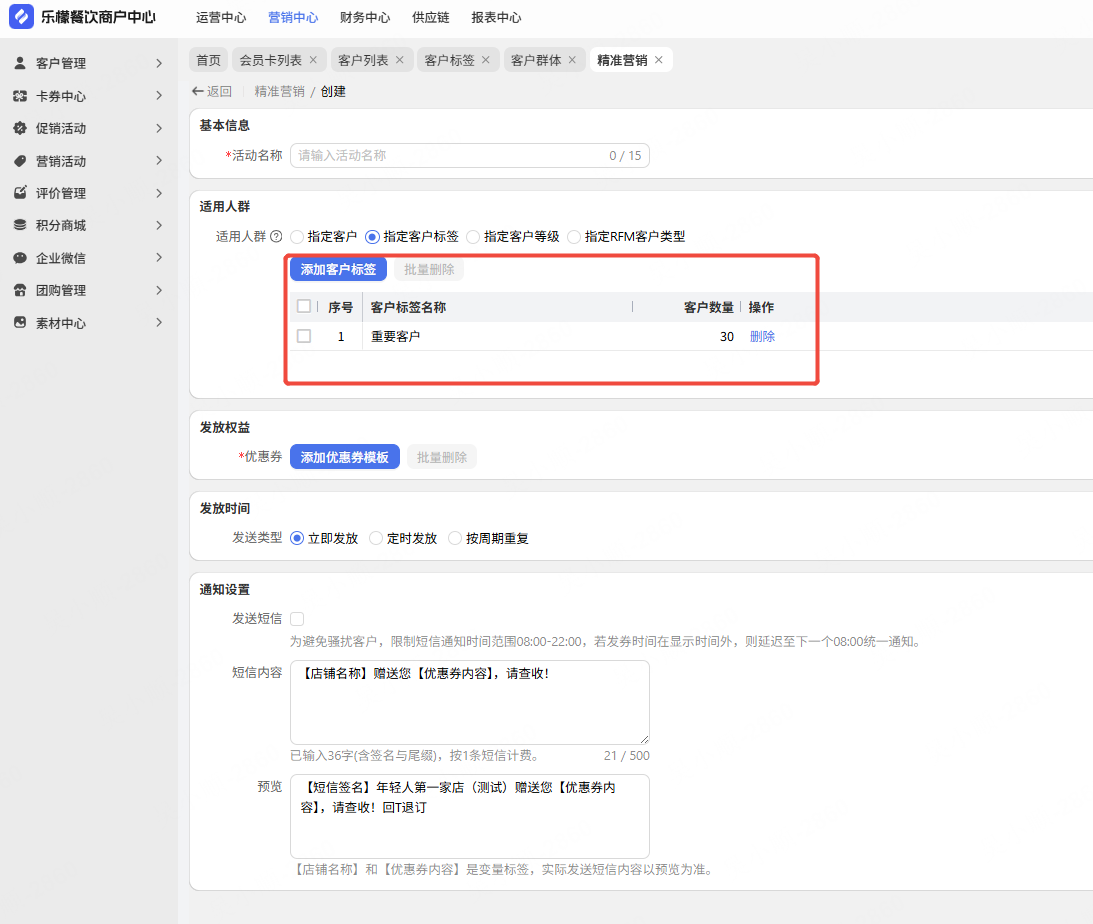Click the 客户管理 person icon

tap(20, 63)
